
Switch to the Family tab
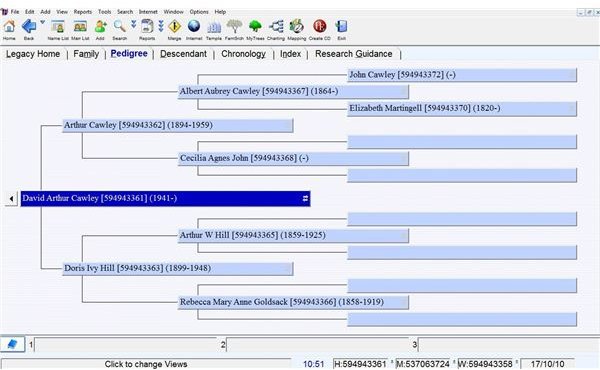coord(86,54)
